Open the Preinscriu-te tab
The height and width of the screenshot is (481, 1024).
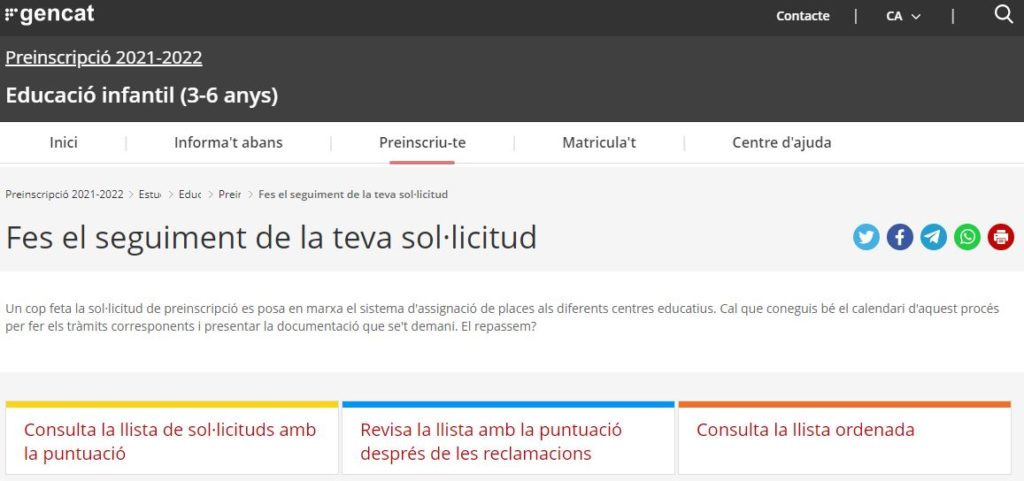pos(422,142)
